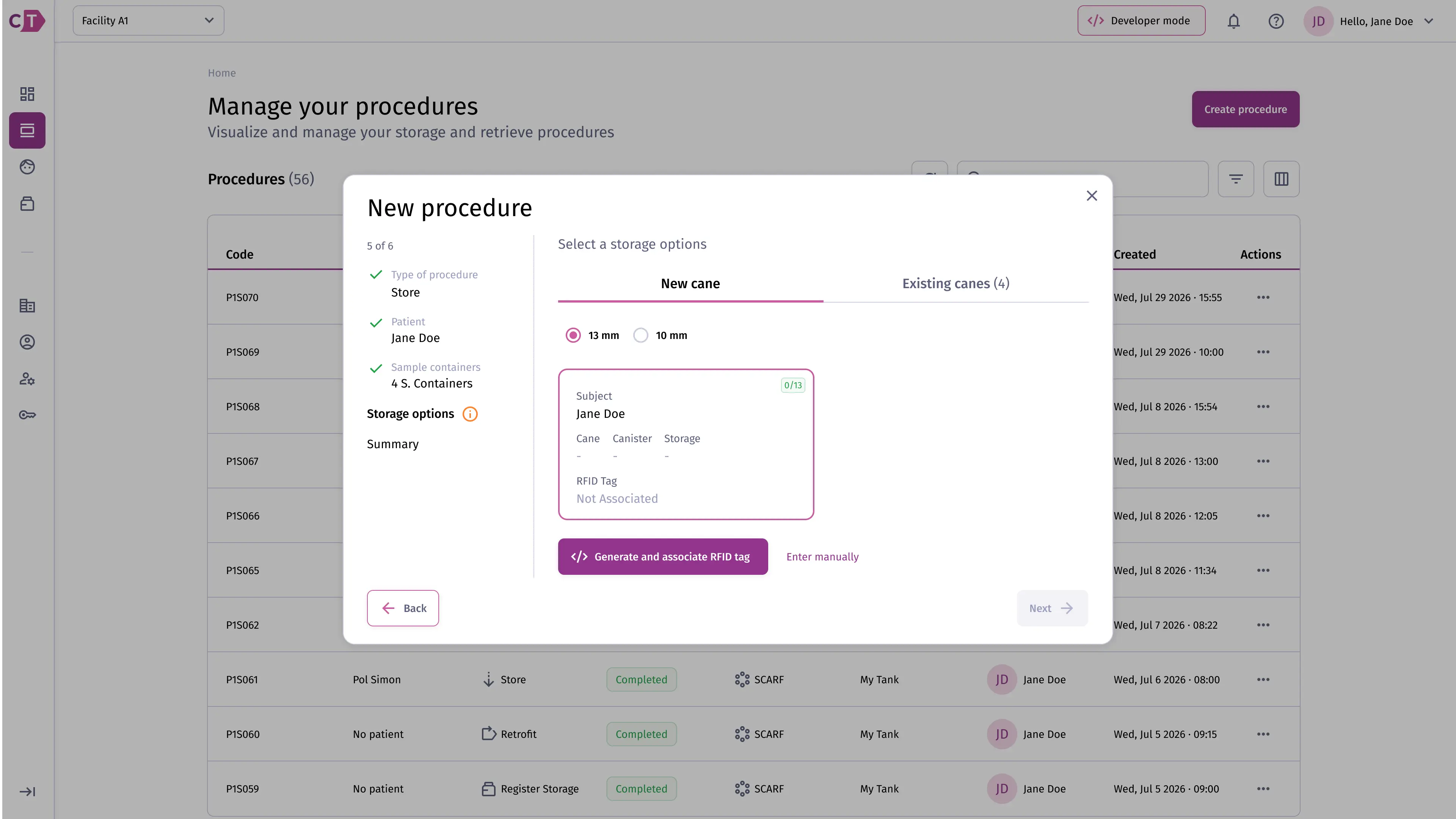Viewport: 1456px width, 819px height.
Task: Open the help question mark icon
Action: [x=1276, y=22]
